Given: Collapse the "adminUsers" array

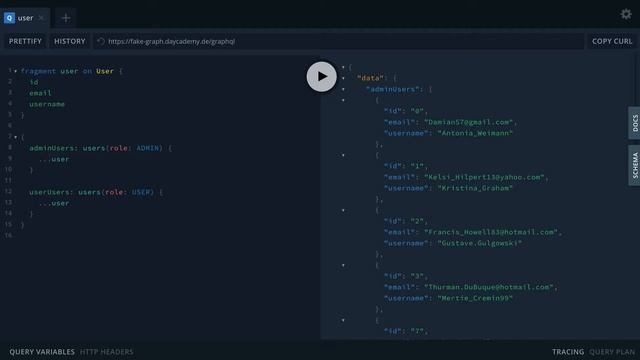Looking at the screenshot, I should [343, 89].
